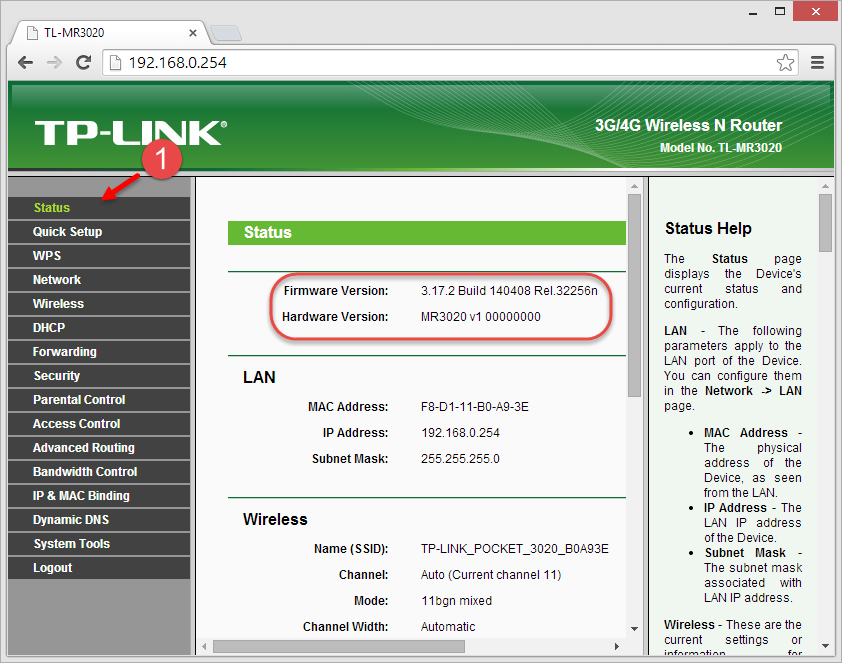Click the TP-LINK logo

tap(131, 133)
